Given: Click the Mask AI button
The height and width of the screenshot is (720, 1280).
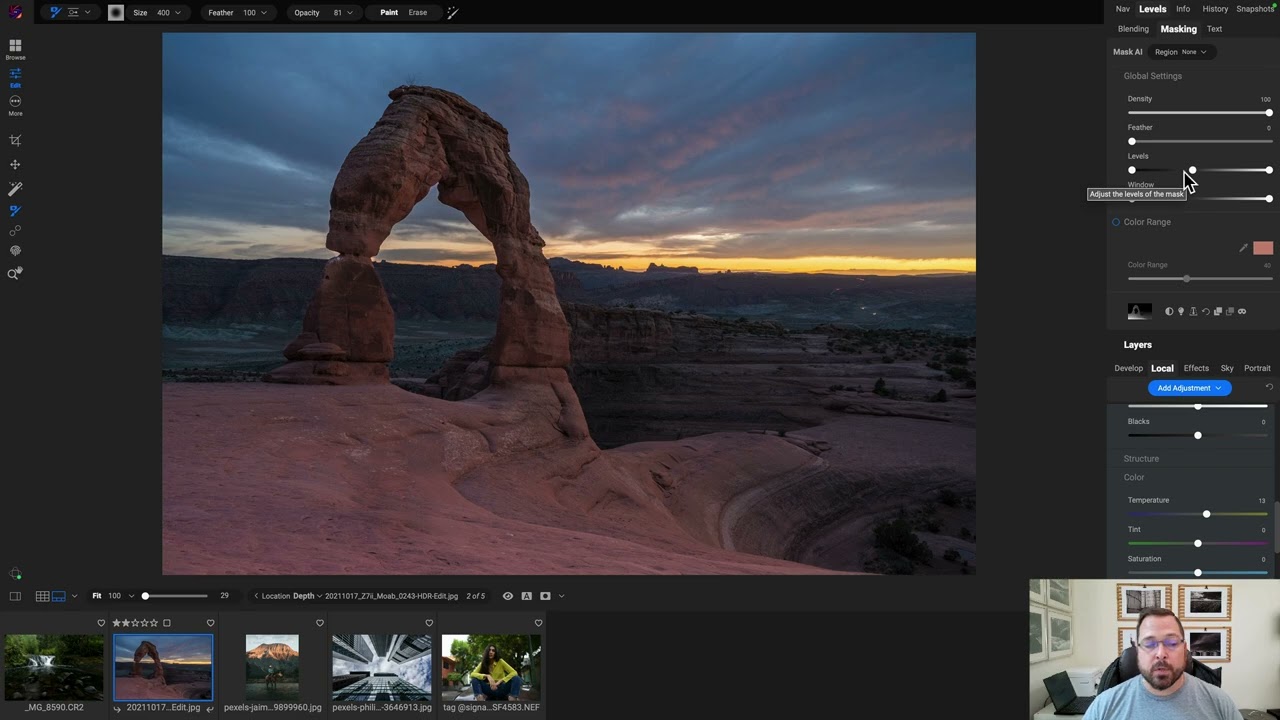Looking at the screenshot, I should point(1127,52).
